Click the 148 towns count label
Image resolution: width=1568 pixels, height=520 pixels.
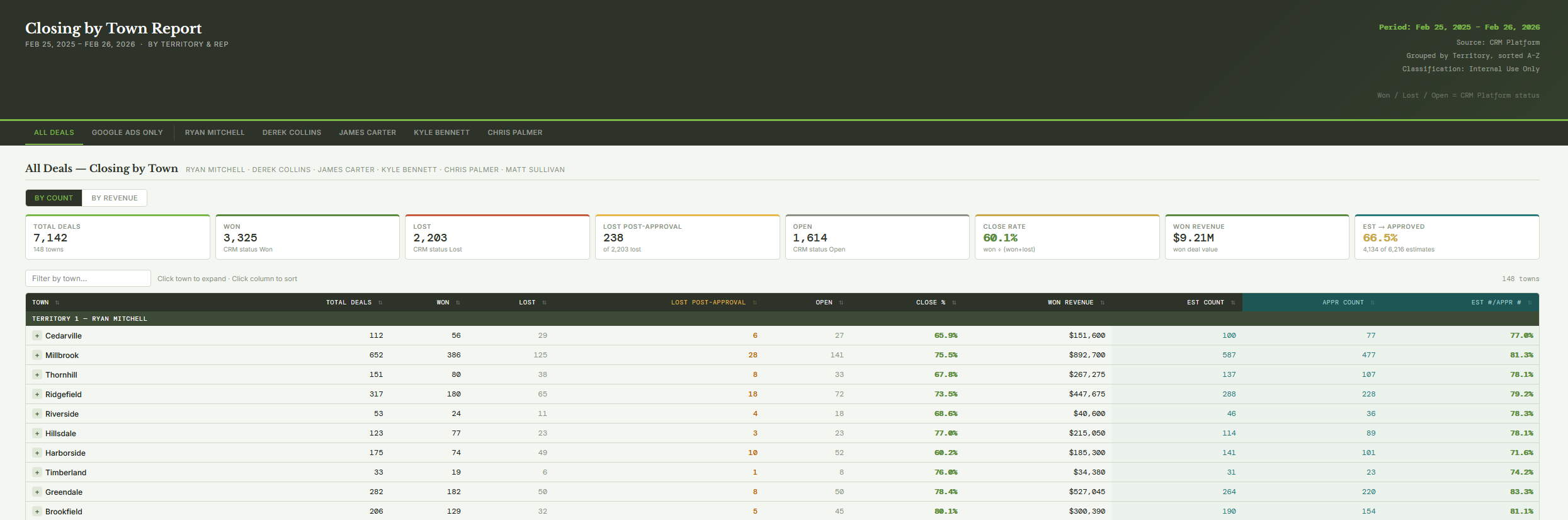coord(1520,279)
